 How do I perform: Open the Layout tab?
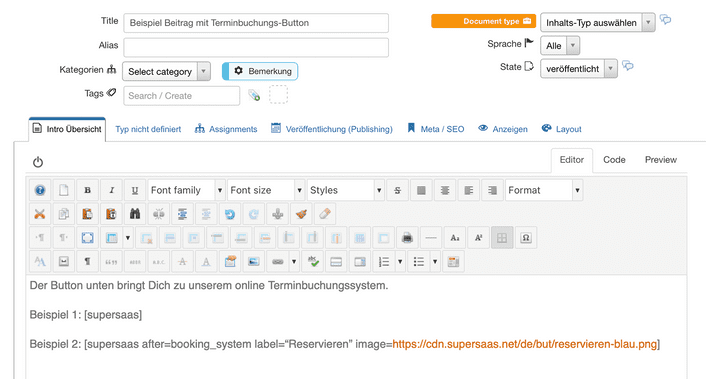tap(561, 129)
